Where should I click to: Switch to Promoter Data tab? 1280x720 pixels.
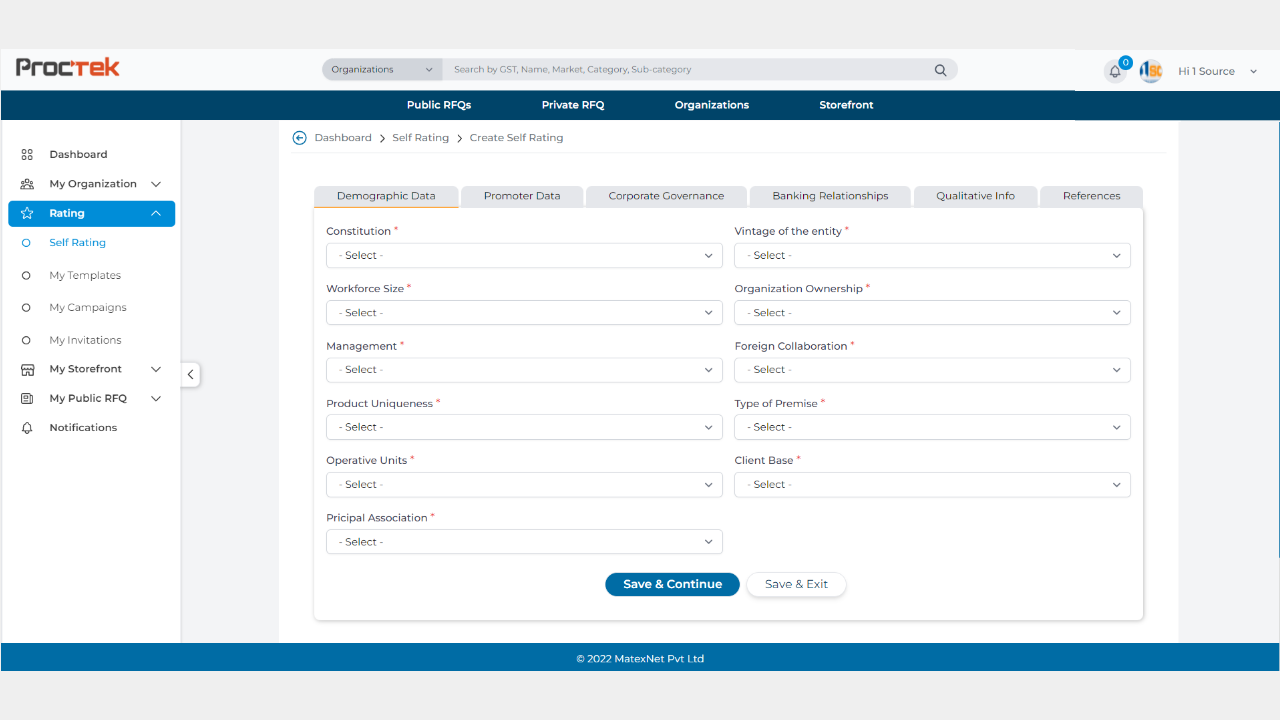click(522, 196)
